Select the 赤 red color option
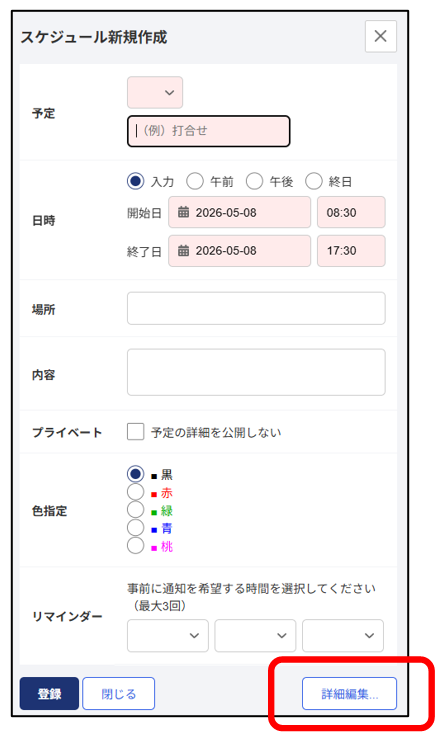The width and height of the screenshot is (439, 736). click(x=135, y=492)
